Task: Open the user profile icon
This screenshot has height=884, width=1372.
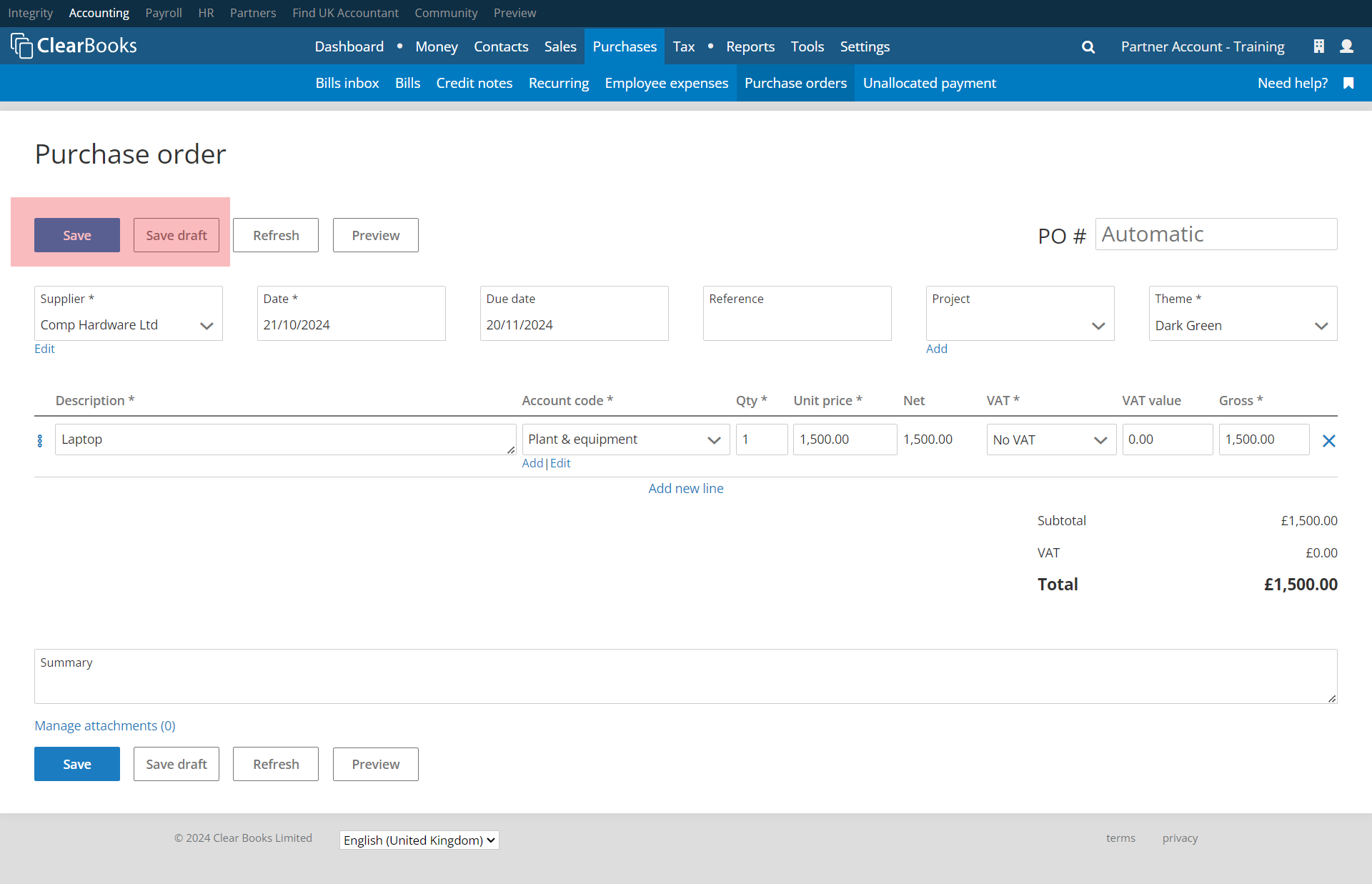Action: click(1346, 46)
